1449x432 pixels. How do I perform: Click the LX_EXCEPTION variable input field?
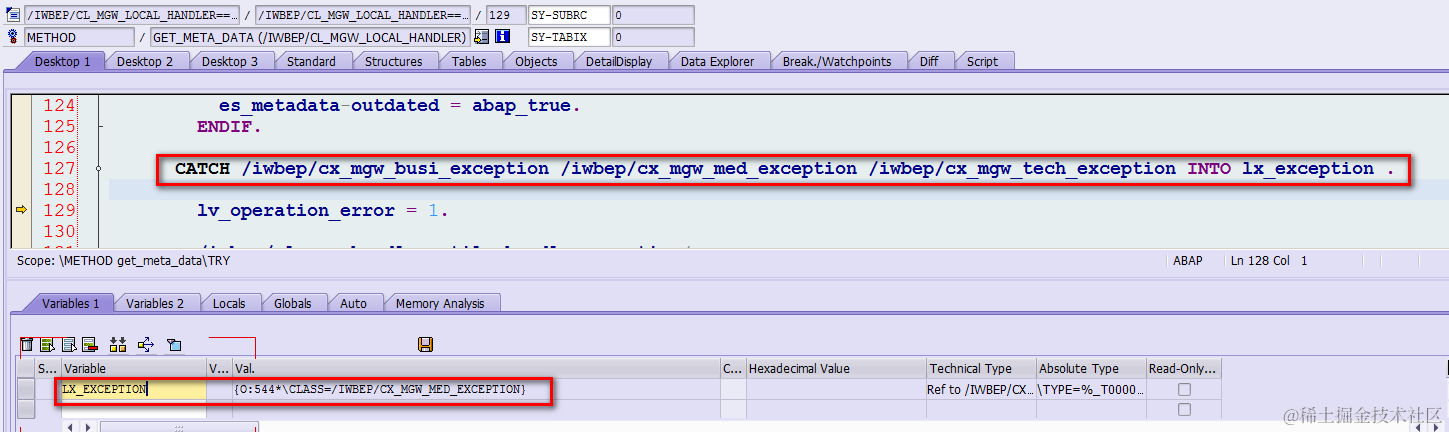pyautogui.click(x=134, y=389)
